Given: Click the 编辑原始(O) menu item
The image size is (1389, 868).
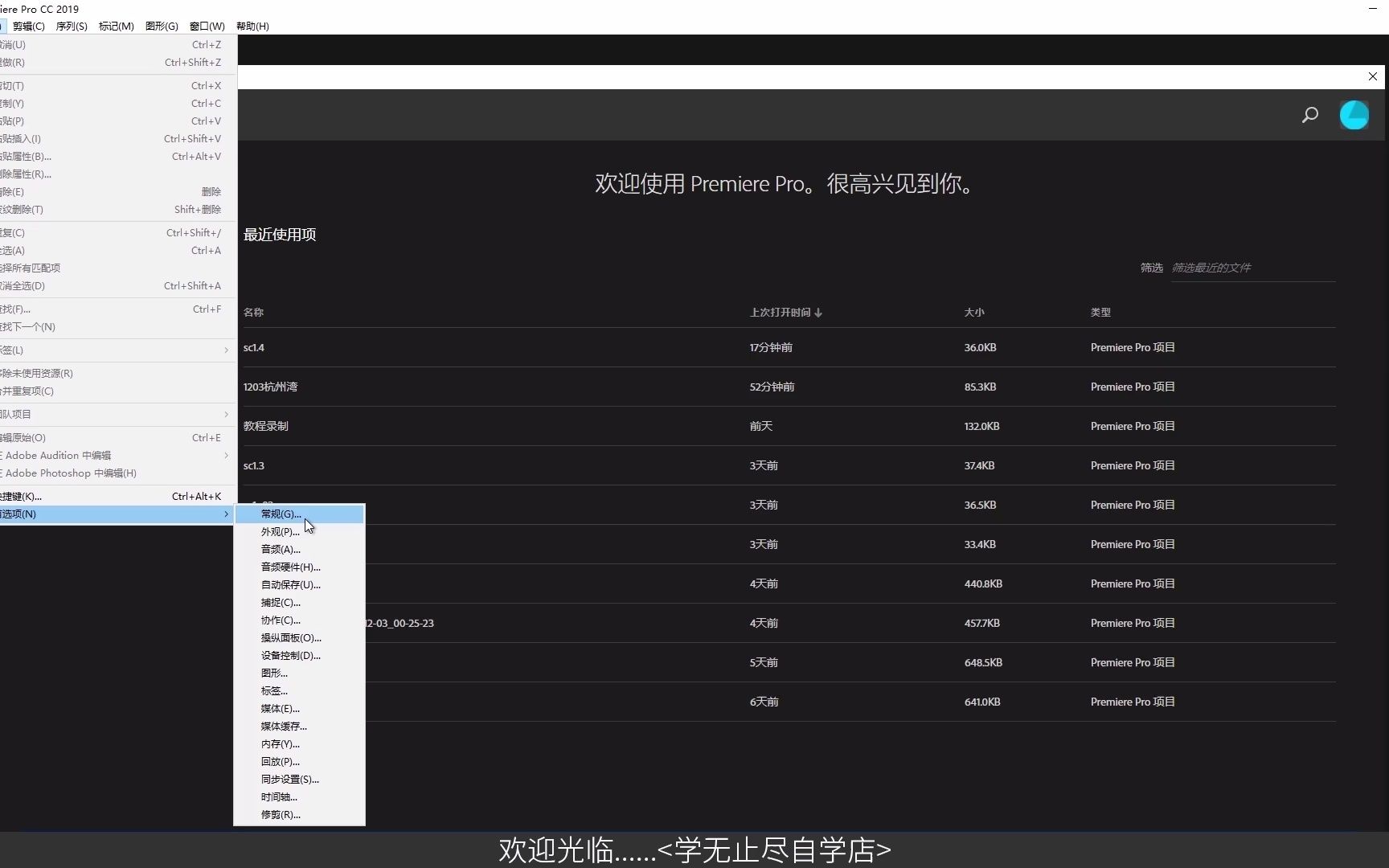Looking at the screenshot, I should coord(117,437).
